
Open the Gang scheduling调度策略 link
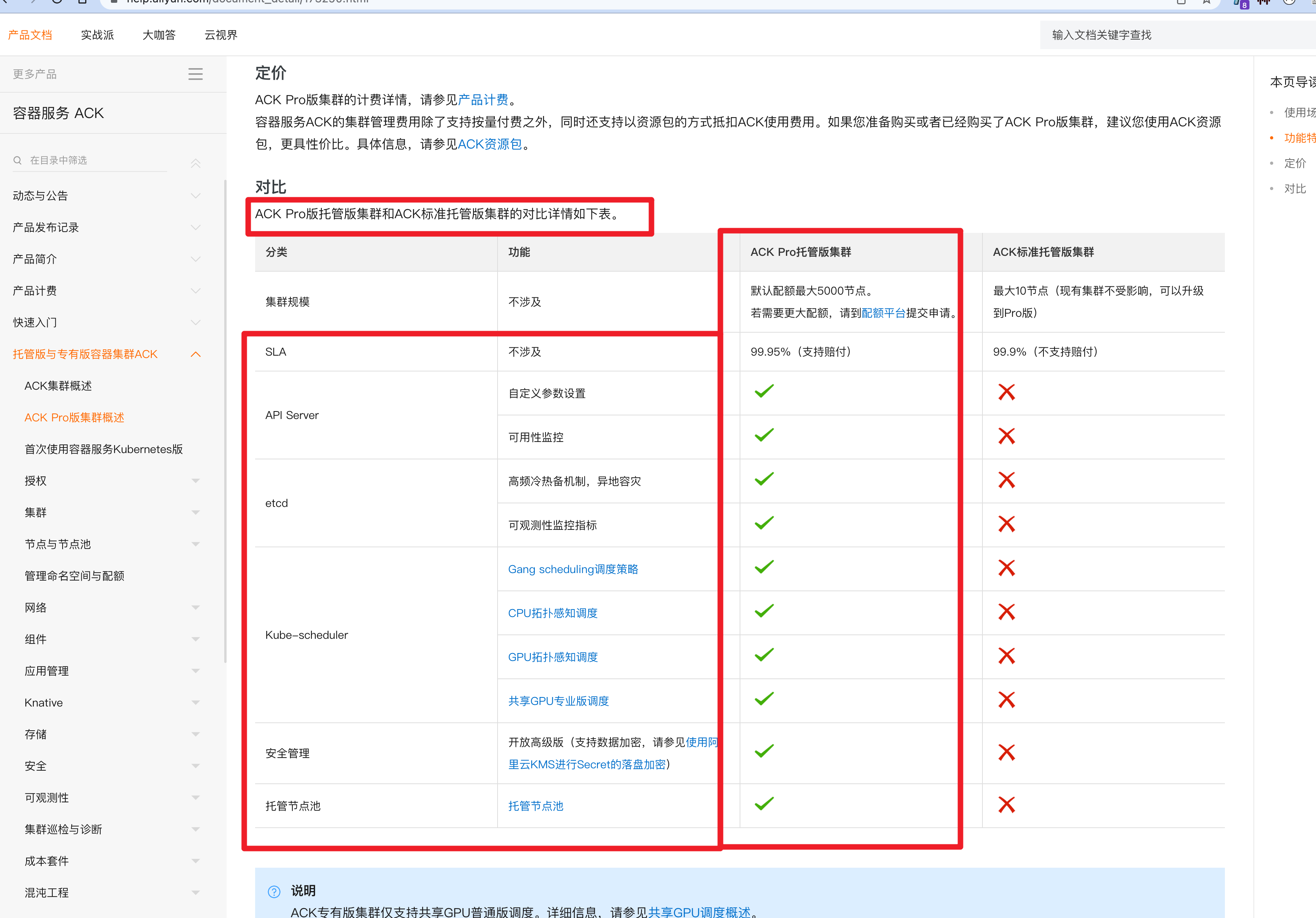(572, 569)
